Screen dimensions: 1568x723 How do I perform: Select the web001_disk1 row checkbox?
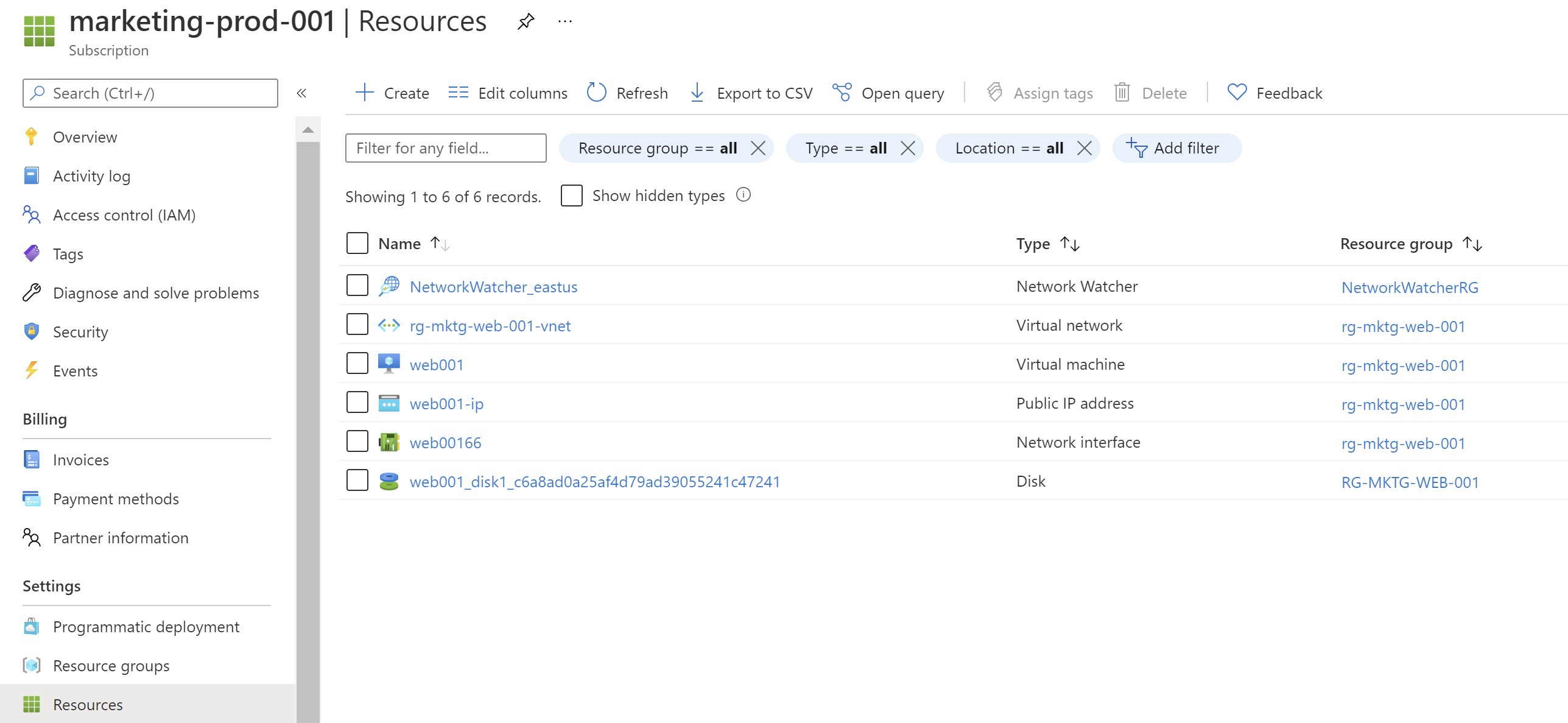[357, 480]
